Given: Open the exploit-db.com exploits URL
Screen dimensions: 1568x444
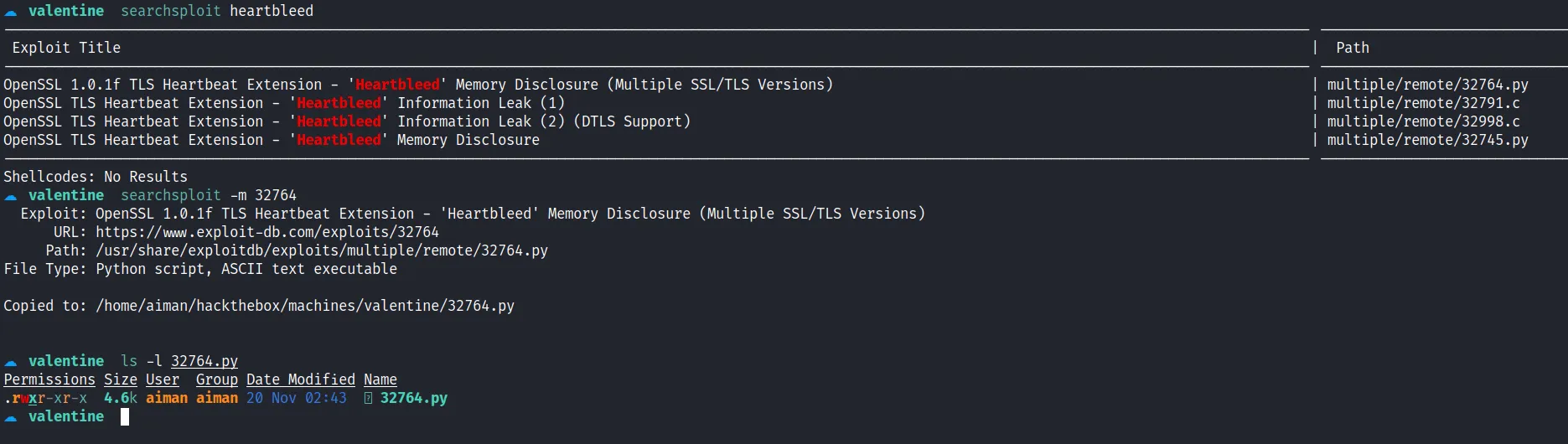Looking at the screenshot, I should (267, 232).
